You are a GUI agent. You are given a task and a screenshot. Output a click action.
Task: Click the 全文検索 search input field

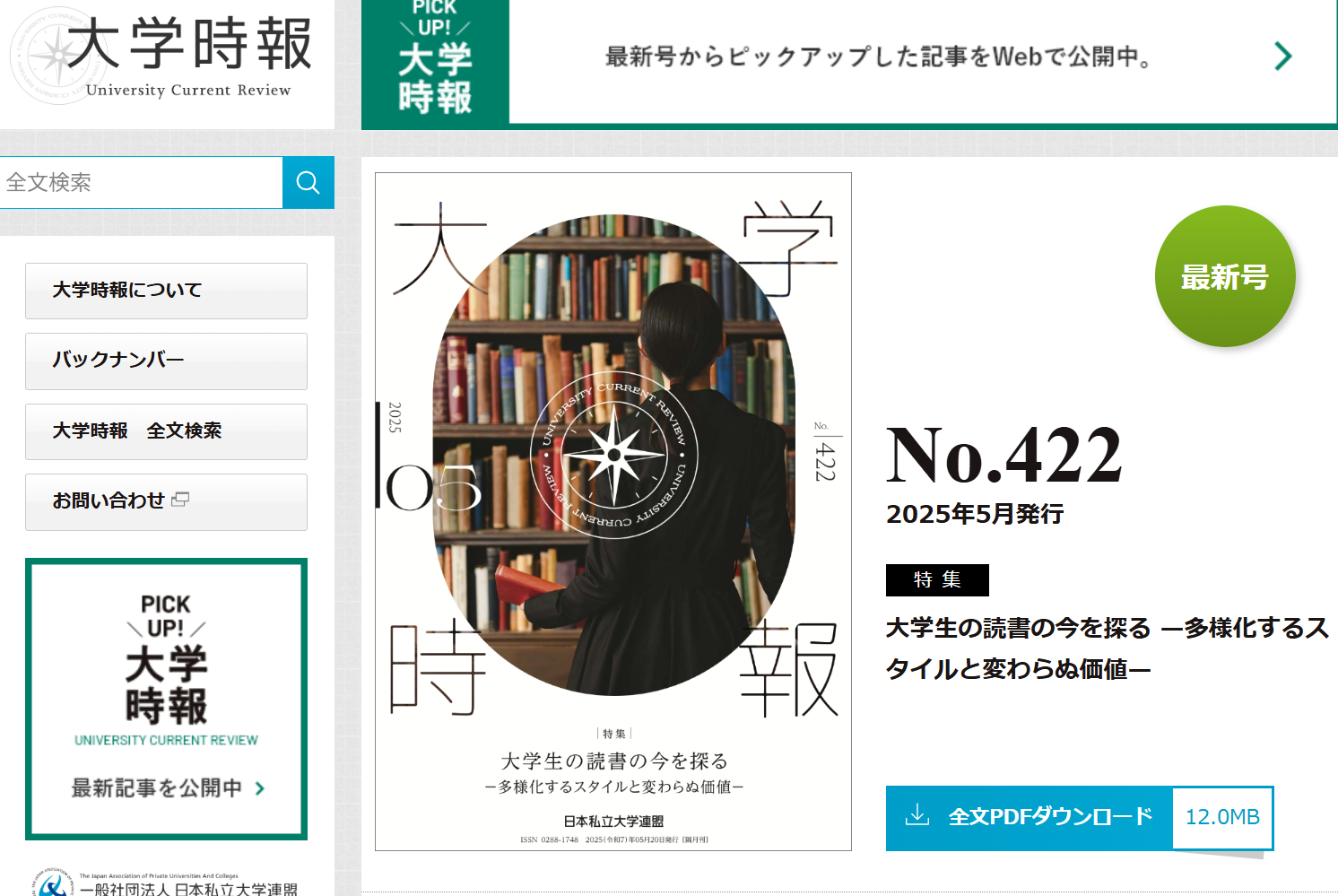click(x=141, y=182)
